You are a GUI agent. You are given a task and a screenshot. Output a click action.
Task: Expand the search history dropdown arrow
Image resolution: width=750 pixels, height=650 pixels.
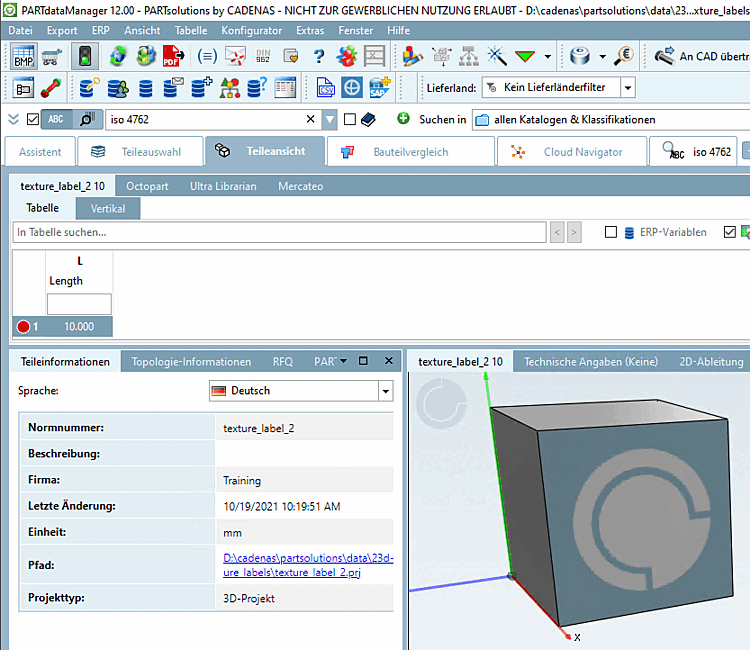tap(330, 120)
